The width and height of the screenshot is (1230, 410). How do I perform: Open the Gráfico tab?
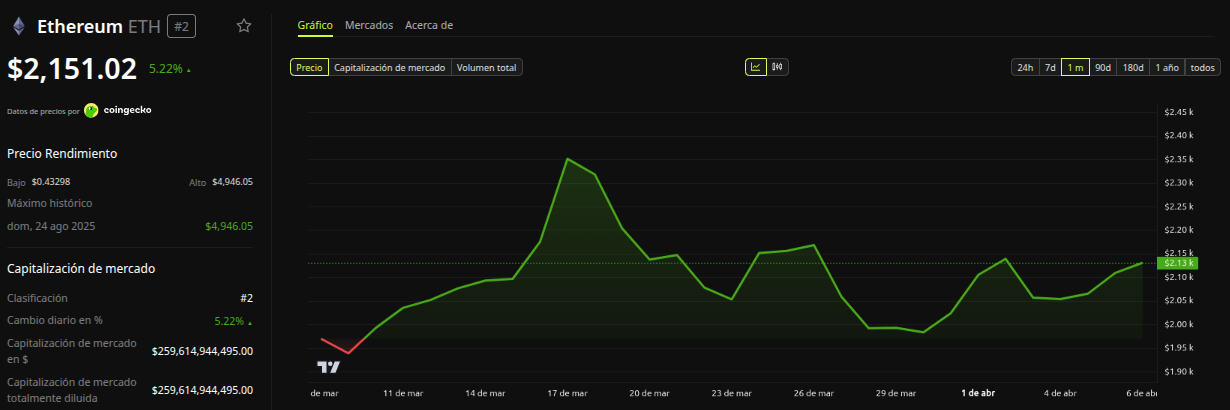315,25
